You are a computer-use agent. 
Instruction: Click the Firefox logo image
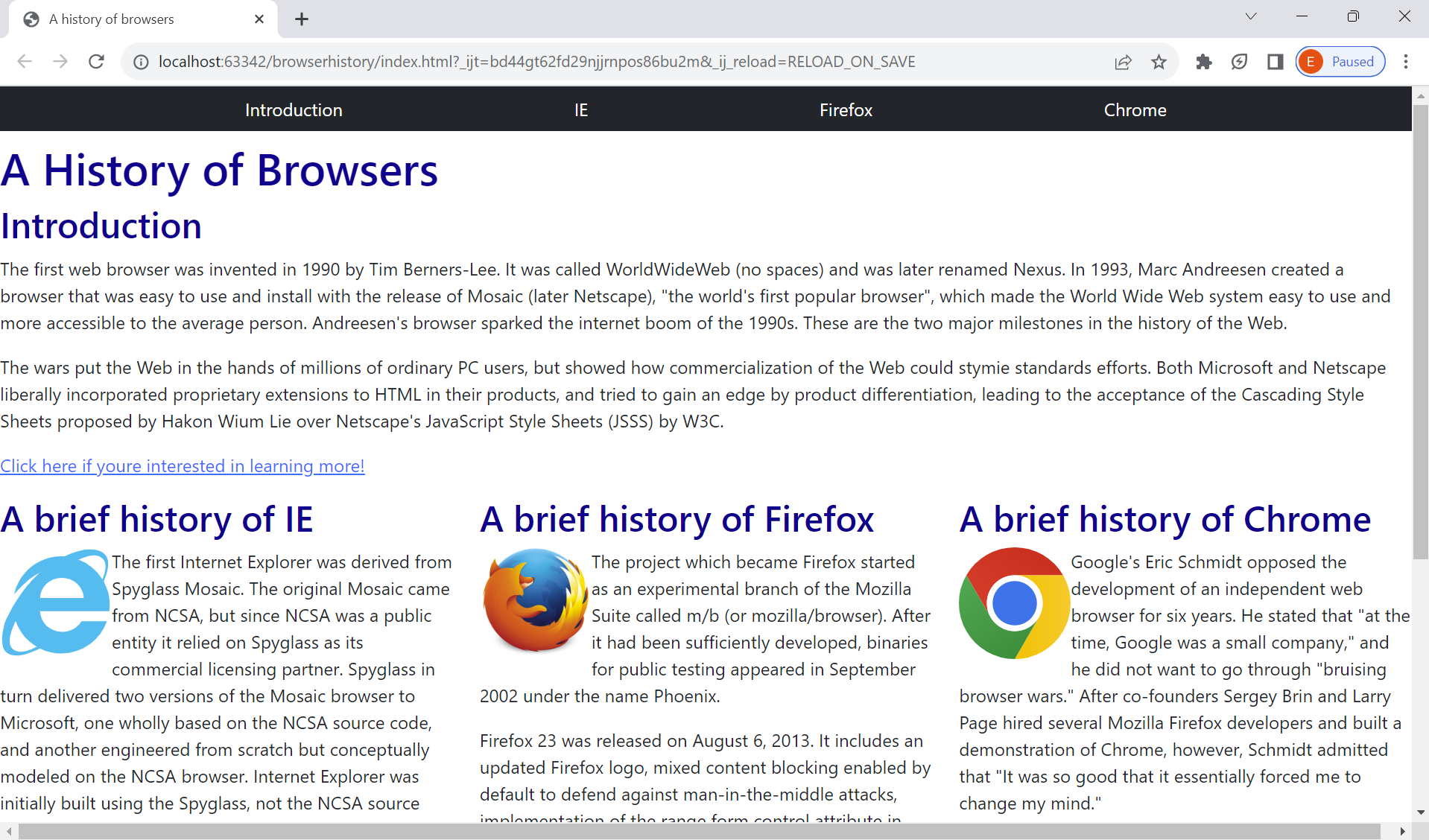click(535, 600)
